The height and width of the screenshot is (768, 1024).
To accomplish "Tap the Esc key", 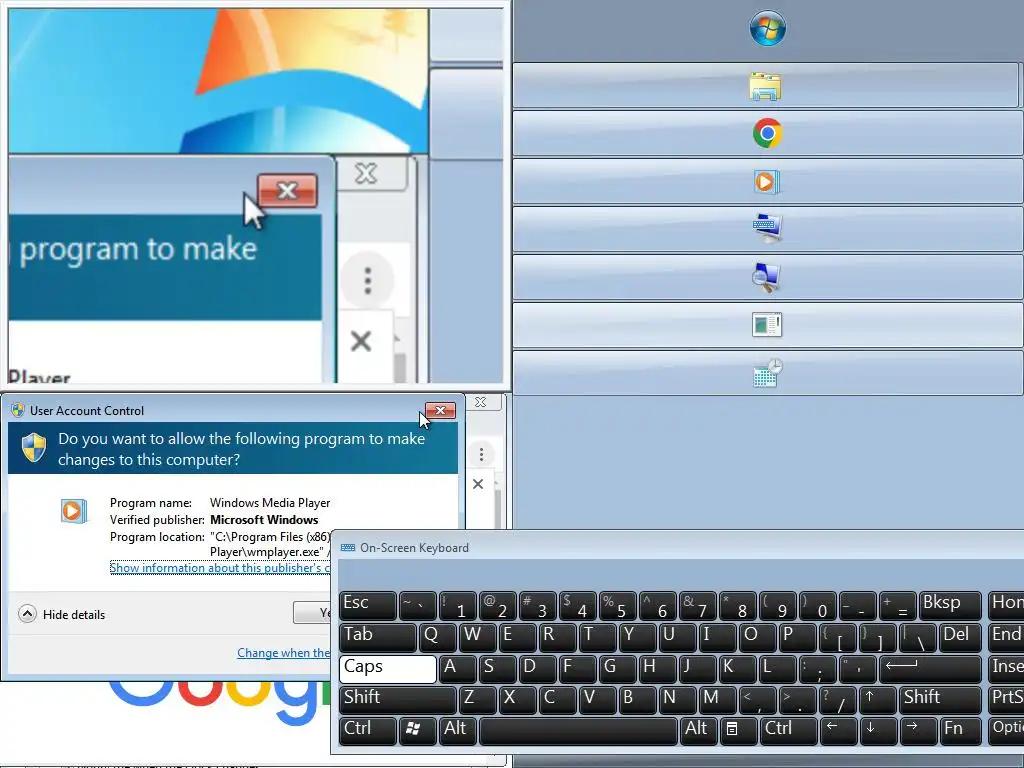I will (x=368, y=605).
